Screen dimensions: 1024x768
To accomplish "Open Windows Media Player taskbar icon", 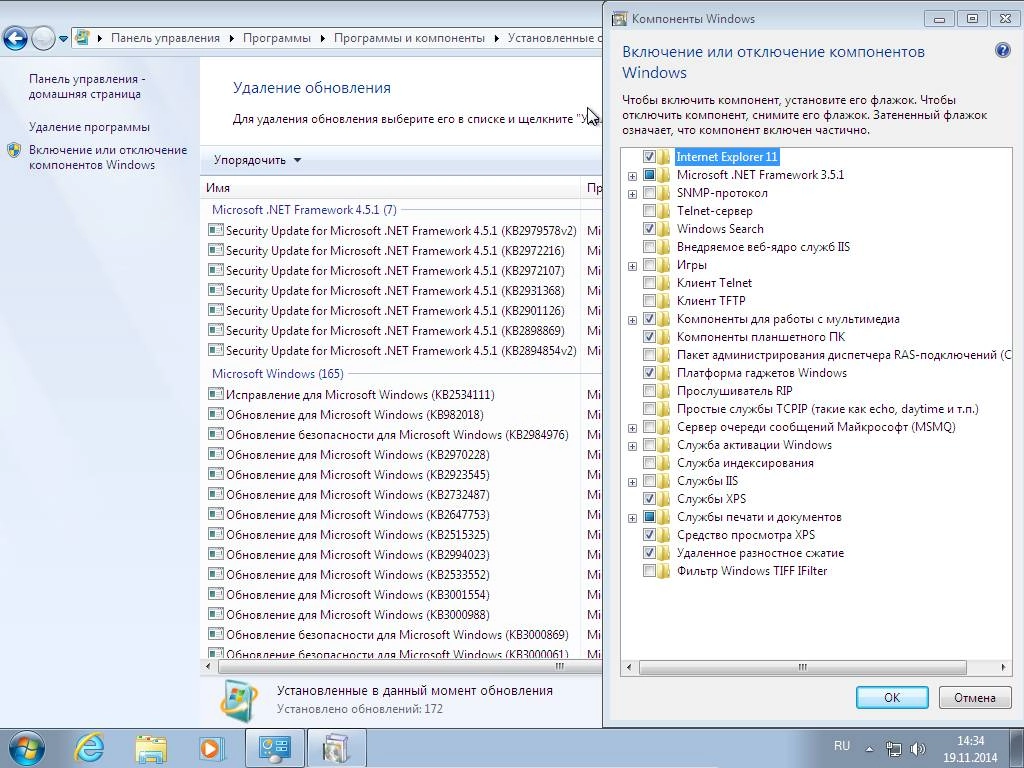I will click(x=212, y=748).
